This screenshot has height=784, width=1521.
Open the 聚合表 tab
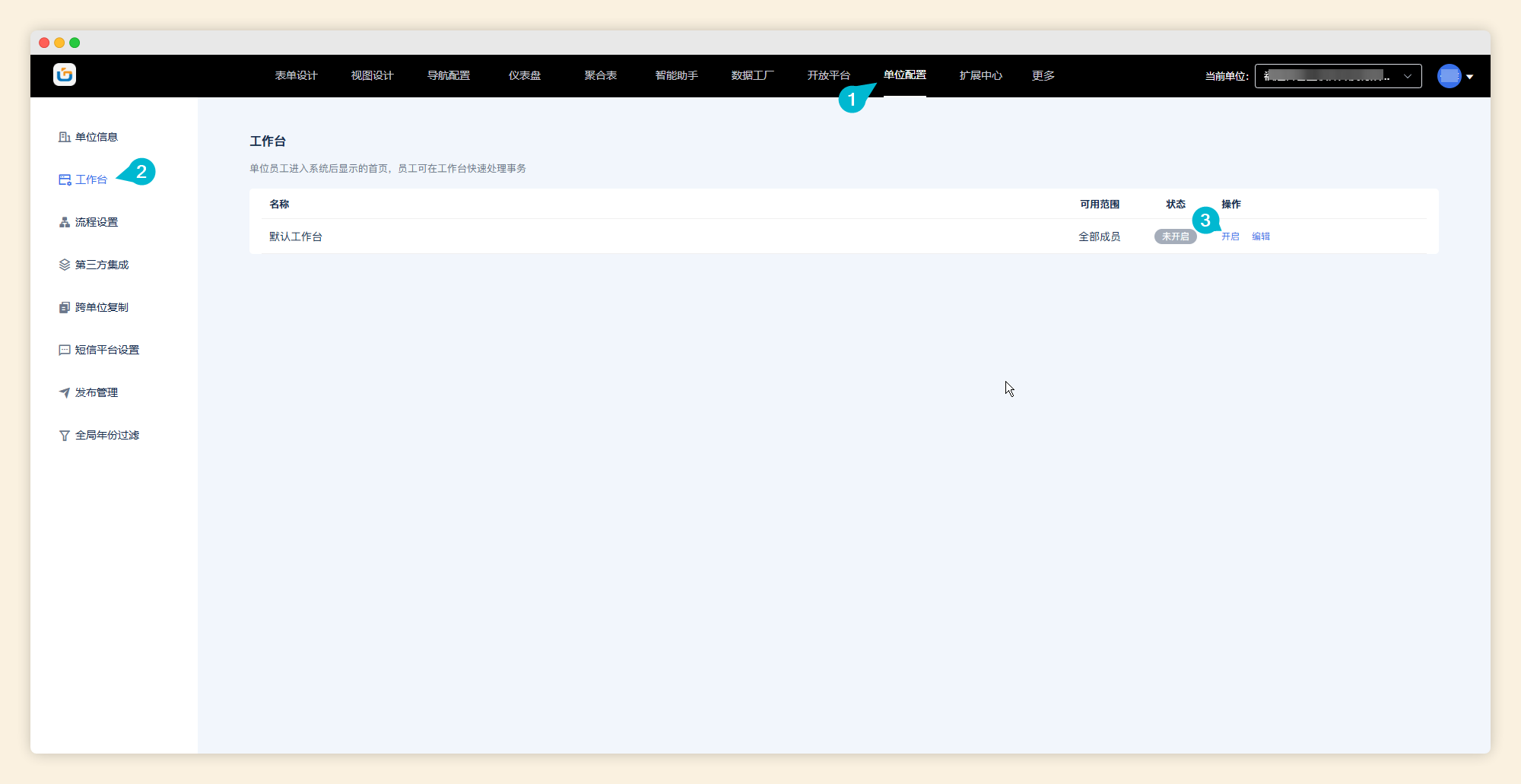(x=600, y=75)
